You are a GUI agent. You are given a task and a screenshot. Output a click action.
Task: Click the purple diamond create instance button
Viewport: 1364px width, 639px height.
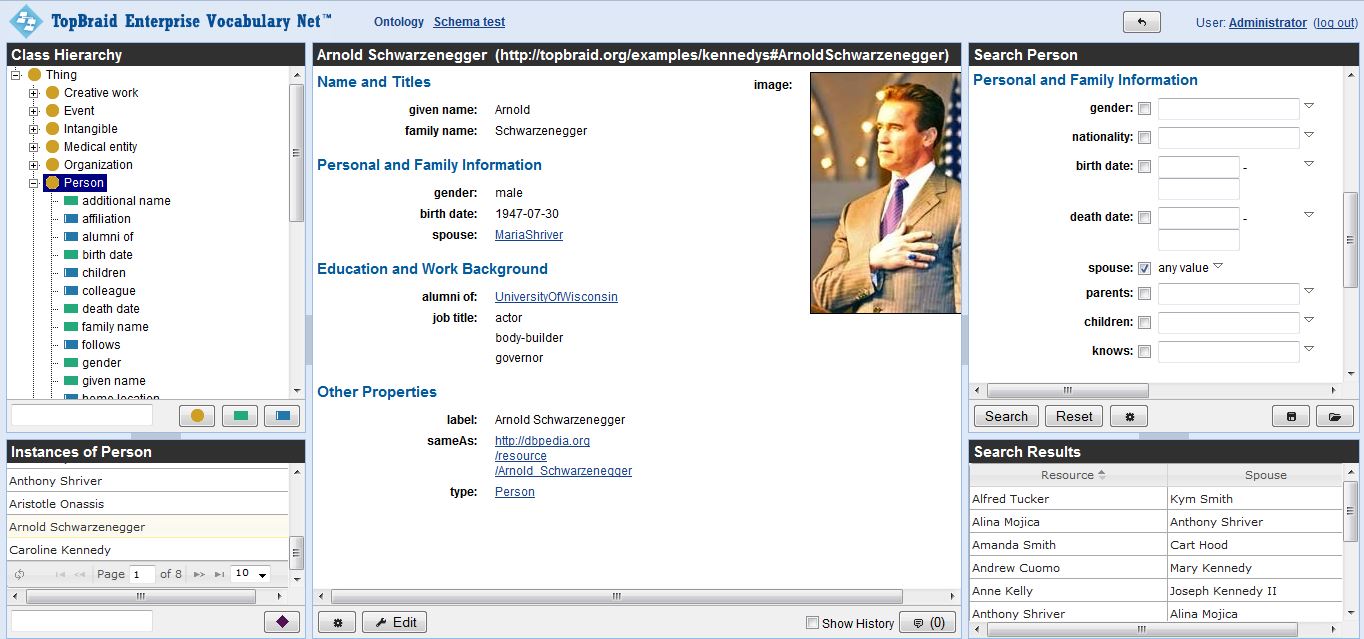[282, 622]
